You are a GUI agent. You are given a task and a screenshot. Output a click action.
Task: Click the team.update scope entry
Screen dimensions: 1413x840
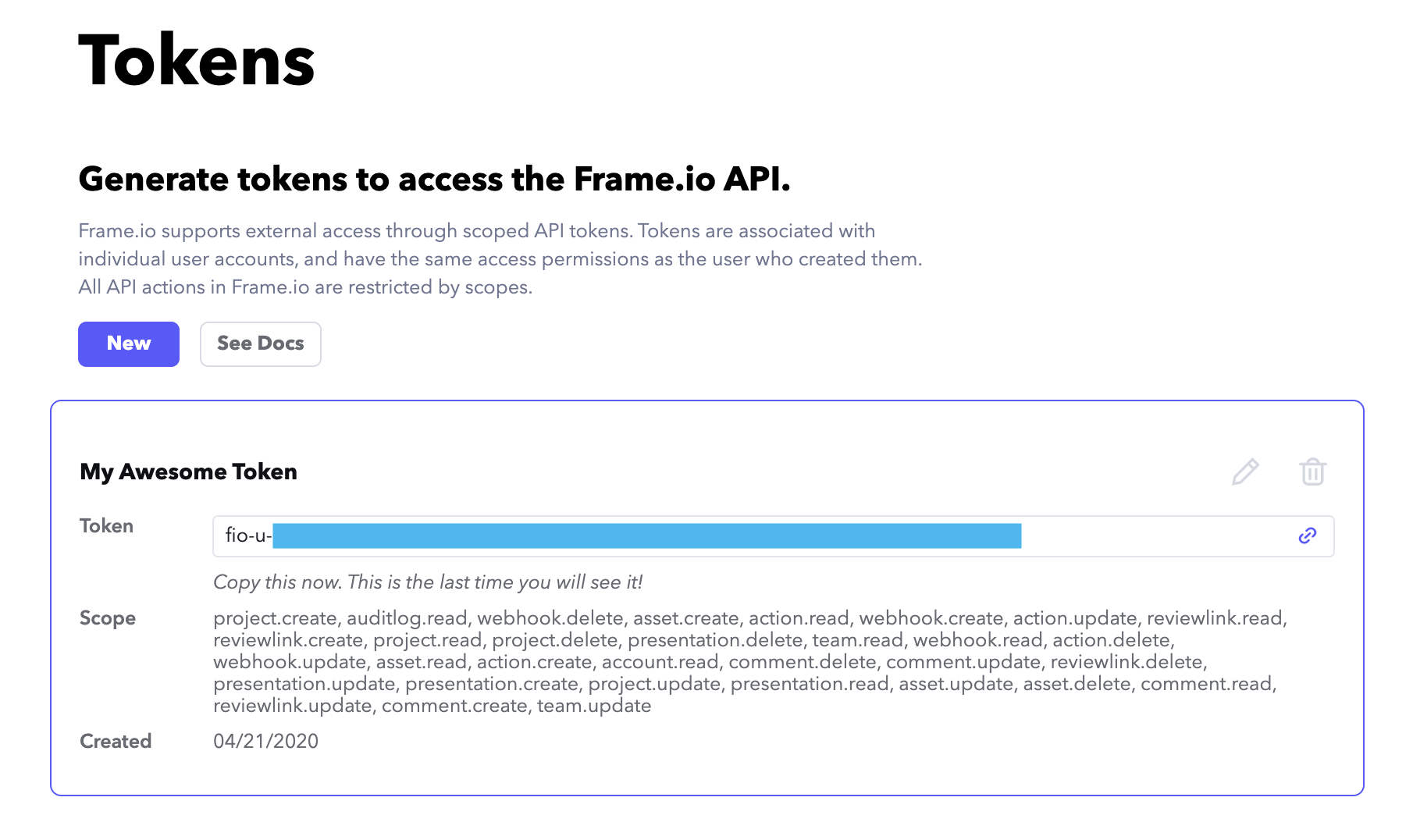594,706
